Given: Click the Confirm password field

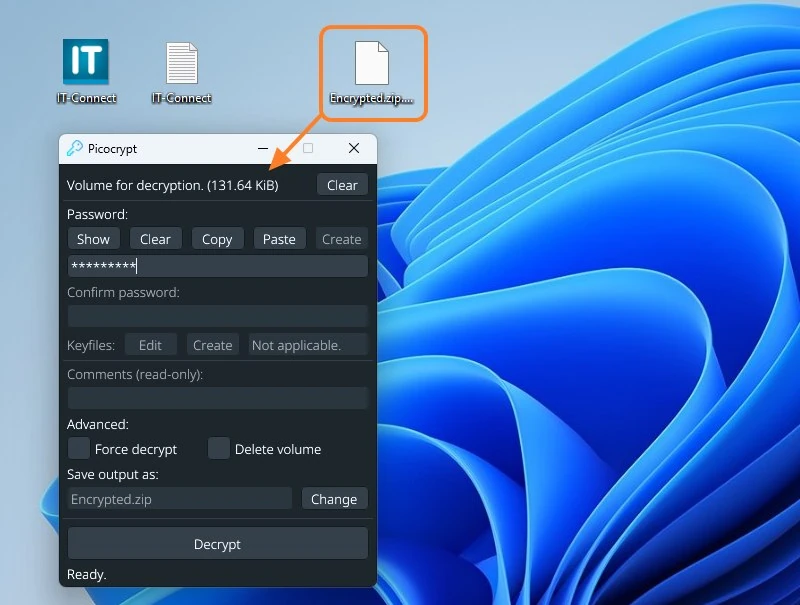Looking at the screenshot, I should [218, 316].
